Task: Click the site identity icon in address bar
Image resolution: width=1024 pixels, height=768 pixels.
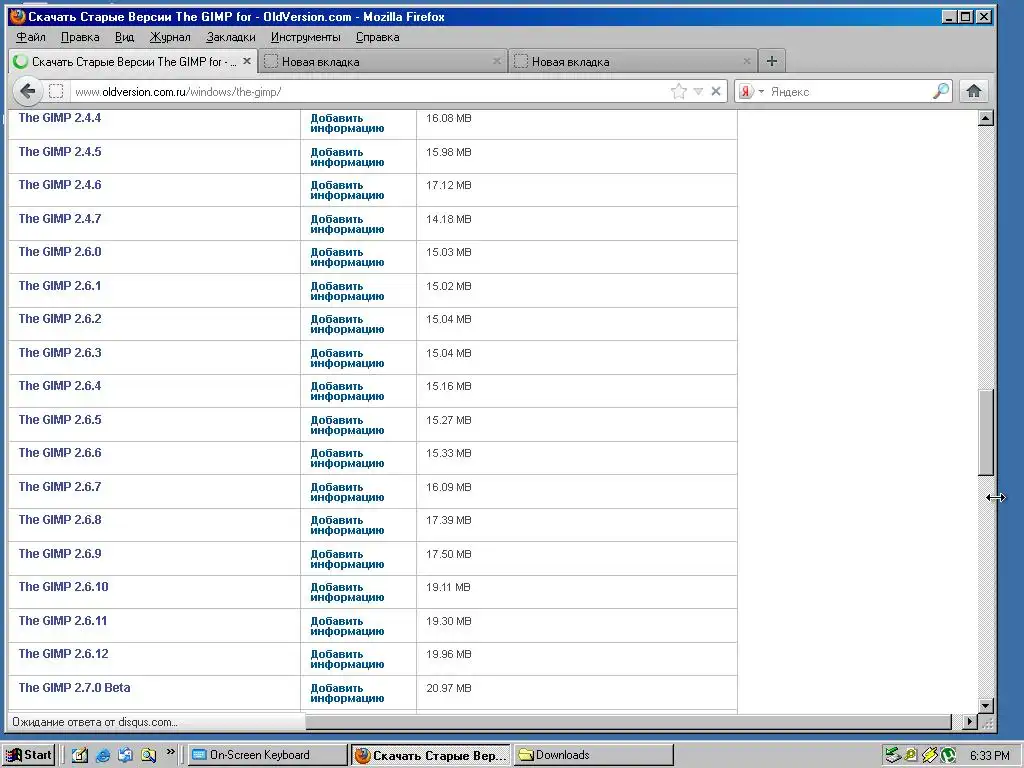Action: click(x=57, y=91)
